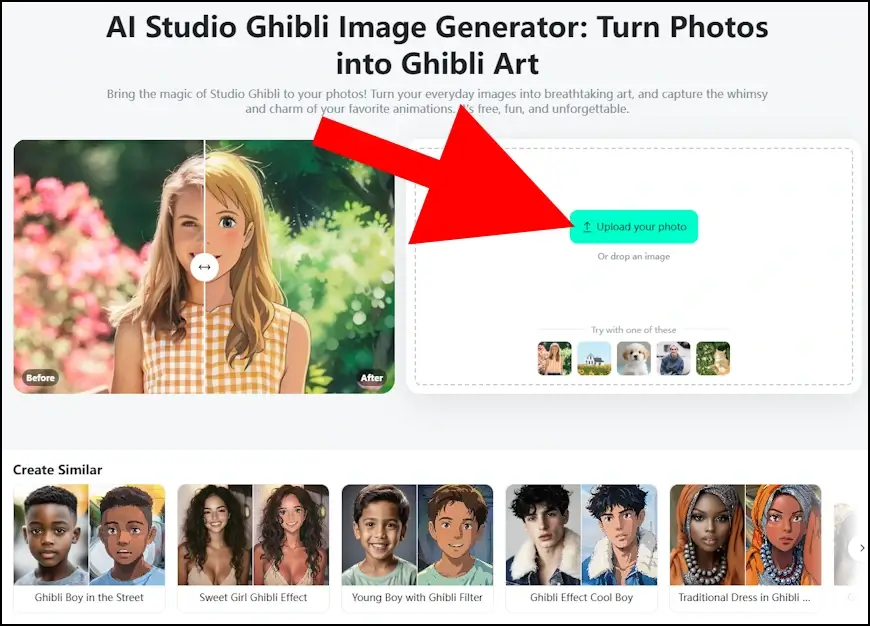Click the Or drop an image text
870x626 pixels.
(634, 256)
